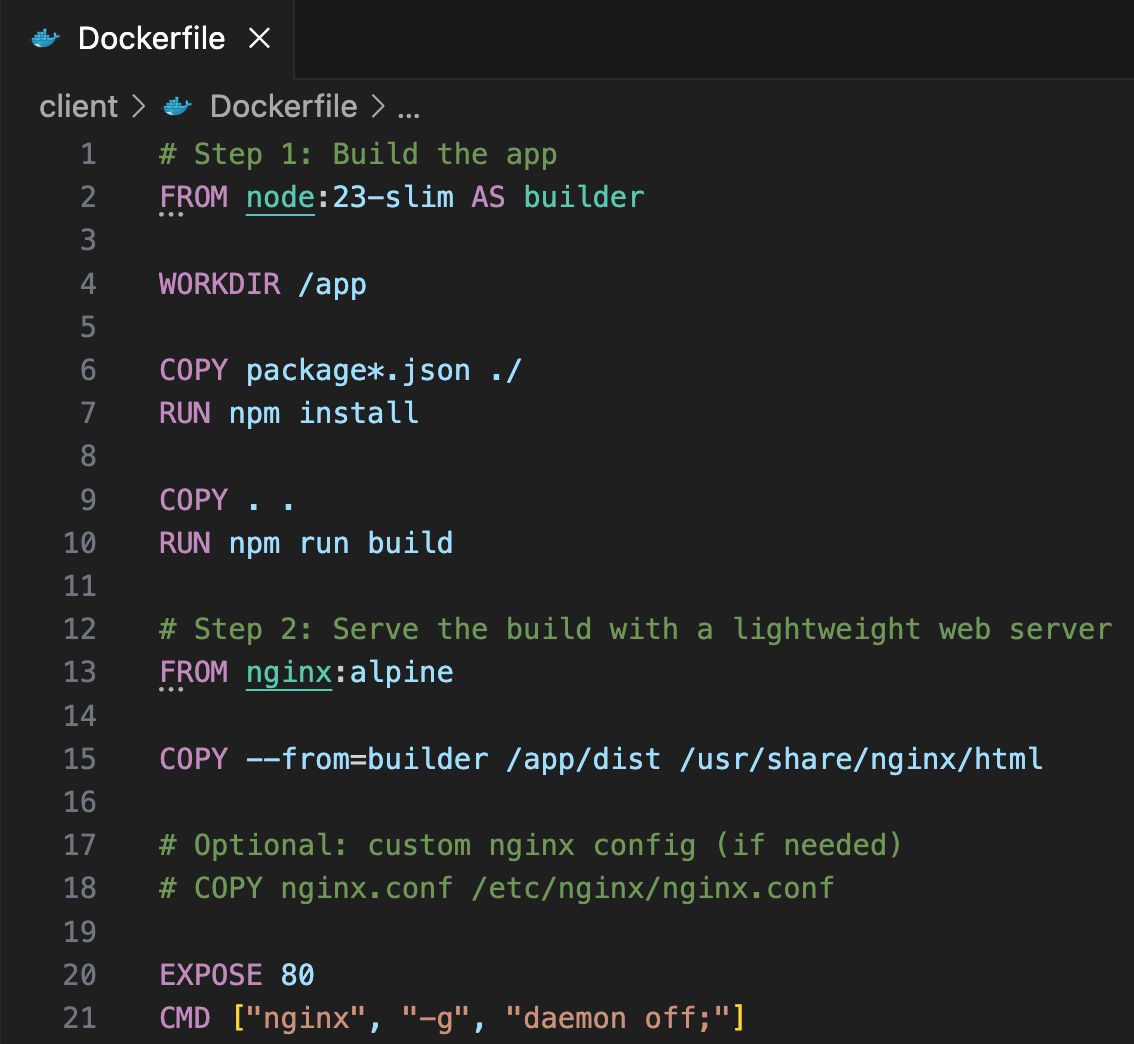Close the Dockerfile editor tab
Viewport: 1134px width, 1044px height.
point(259,39)
